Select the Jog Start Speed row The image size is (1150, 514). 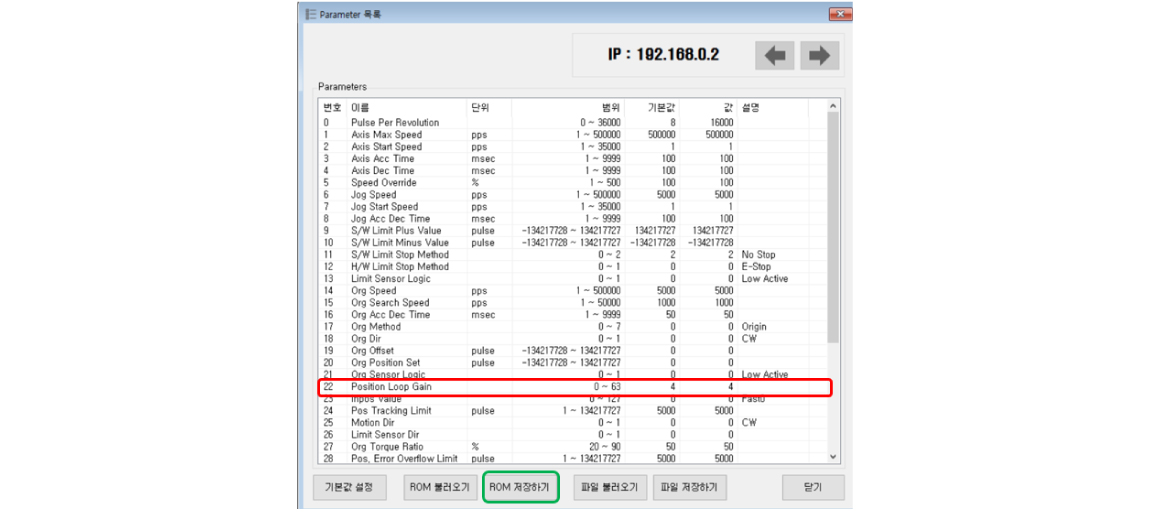click(572, 207)
